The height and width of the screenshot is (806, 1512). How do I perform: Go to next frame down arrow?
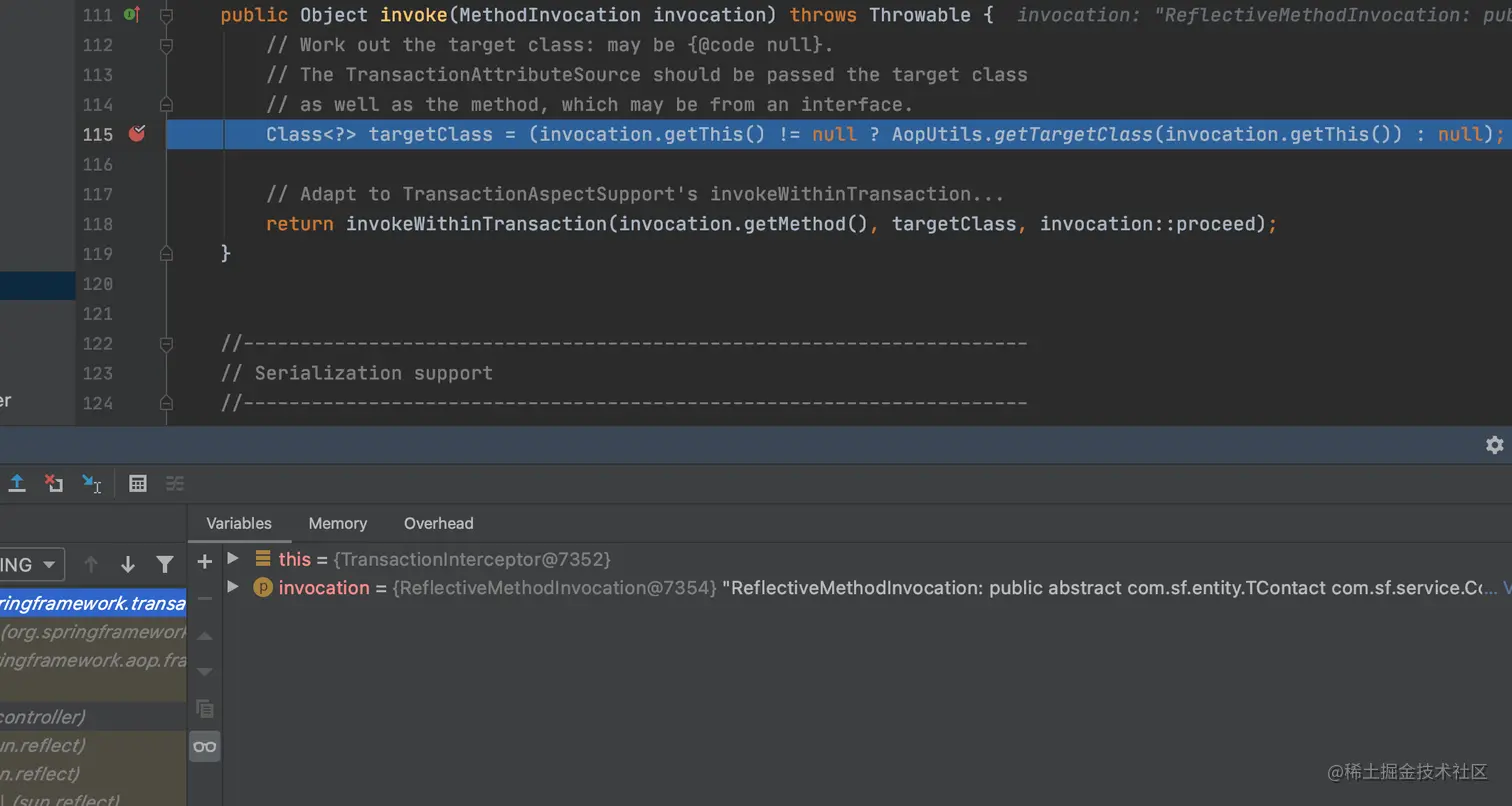(128, 564)
